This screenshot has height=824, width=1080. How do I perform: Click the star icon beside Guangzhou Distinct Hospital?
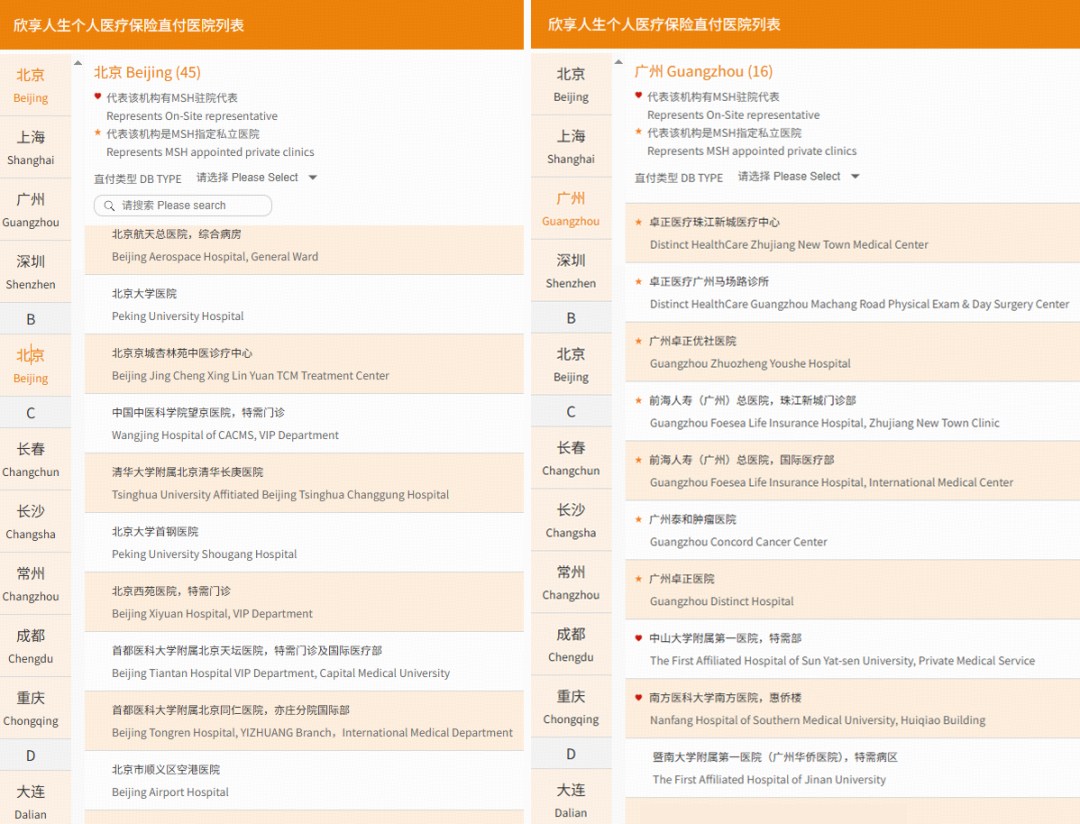(x=639, y=578)
